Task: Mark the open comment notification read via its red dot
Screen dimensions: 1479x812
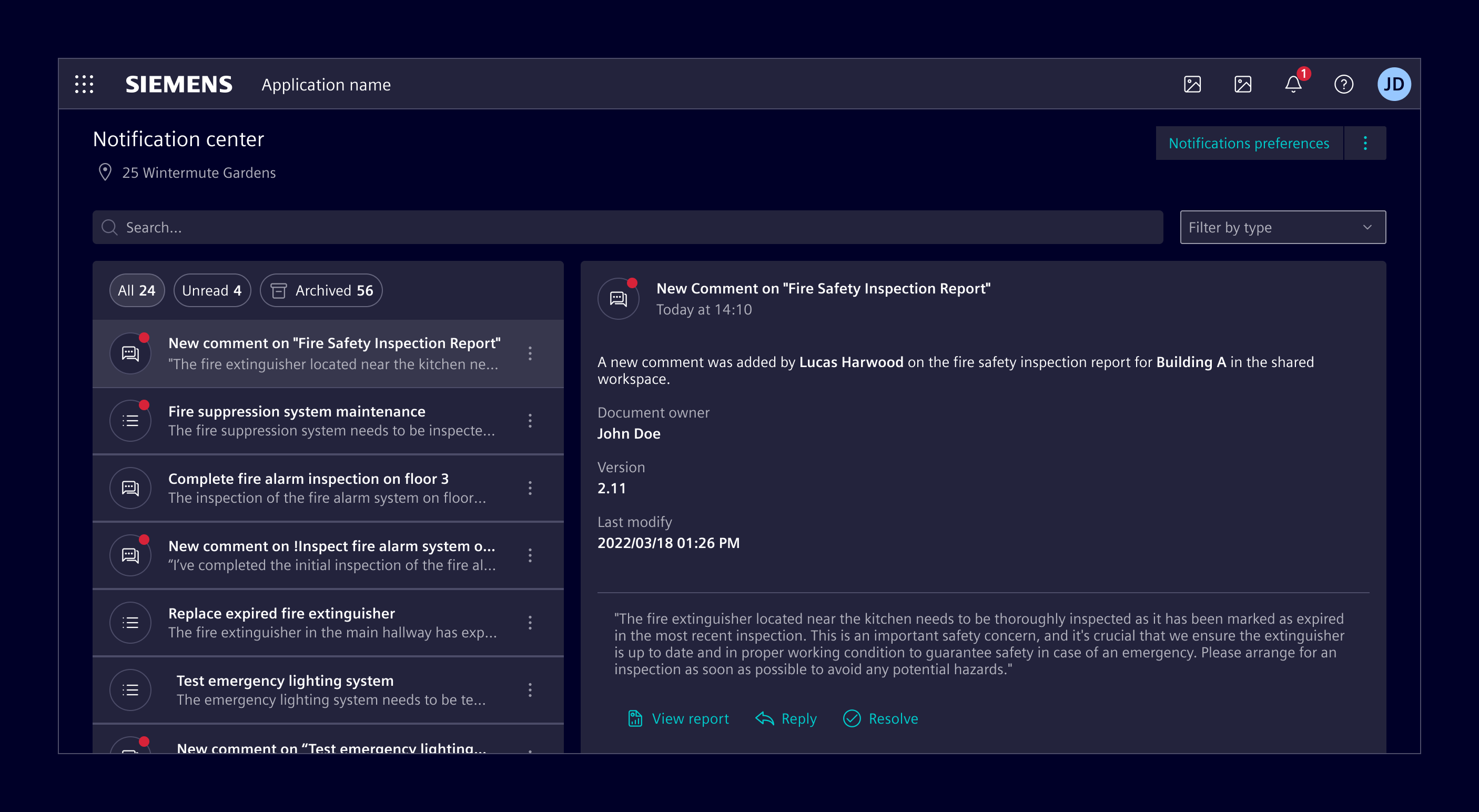Action: 633,282
